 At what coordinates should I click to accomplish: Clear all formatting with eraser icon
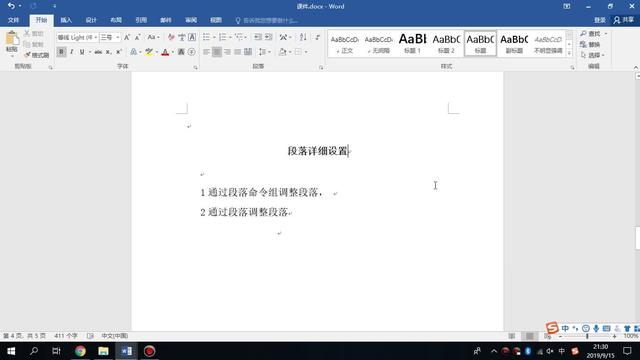click(x=171, y=38)
